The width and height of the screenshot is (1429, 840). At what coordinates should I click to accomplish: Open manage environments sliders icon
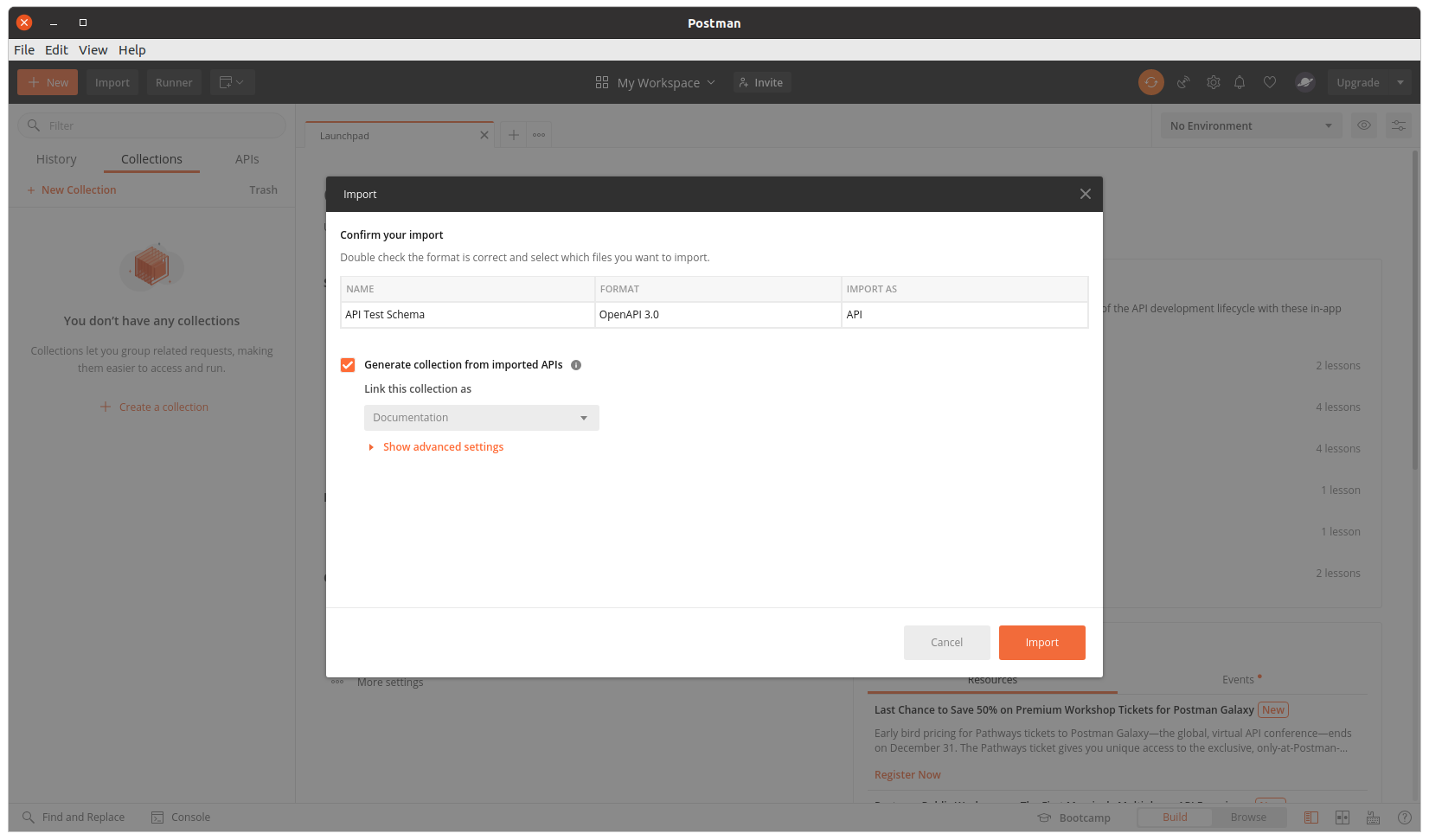coord(1399,125)
